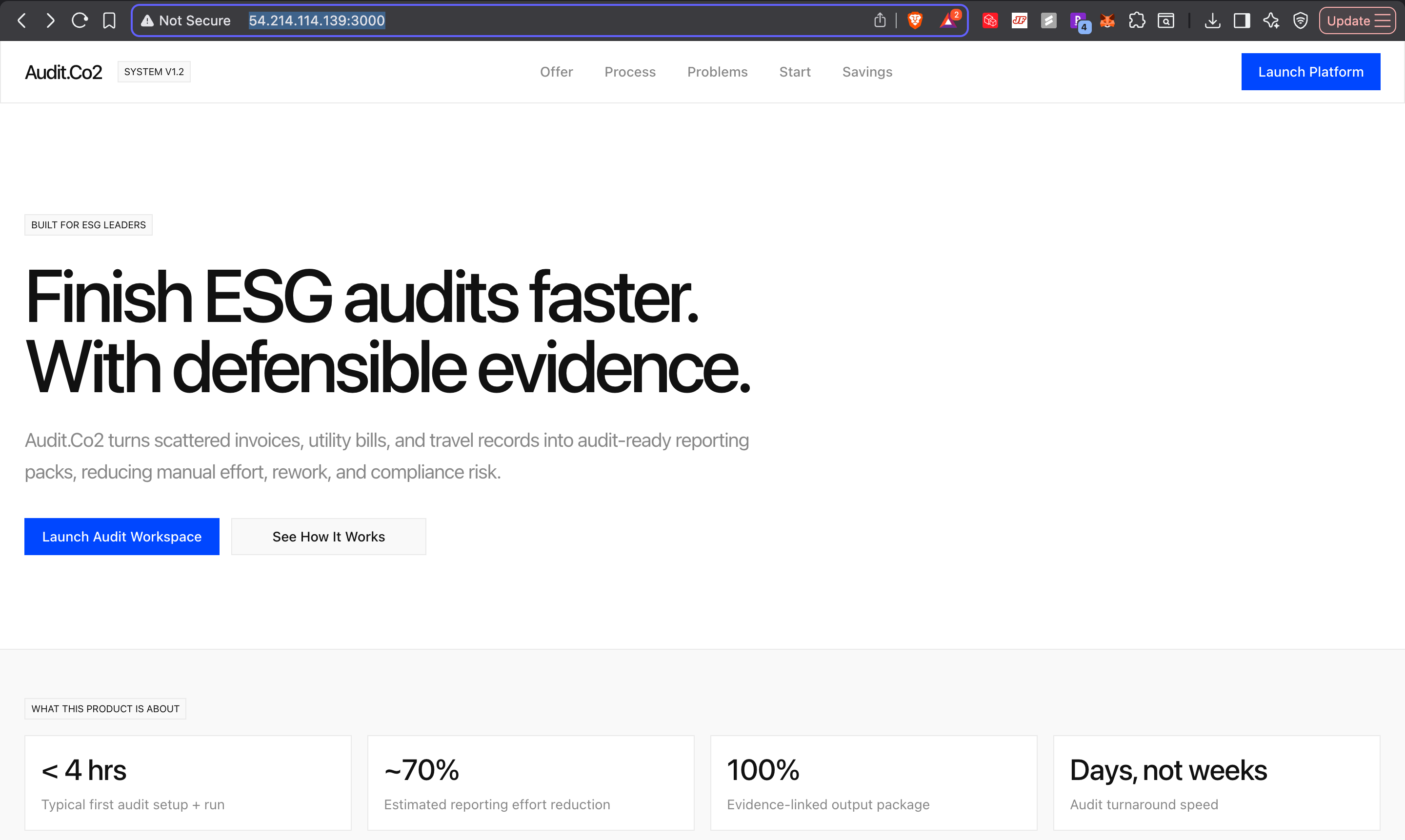The width and height of the screenshot is (1405, 840).
Task: Open Brave Rewards triangle icon
Action: tap(948, 21)
